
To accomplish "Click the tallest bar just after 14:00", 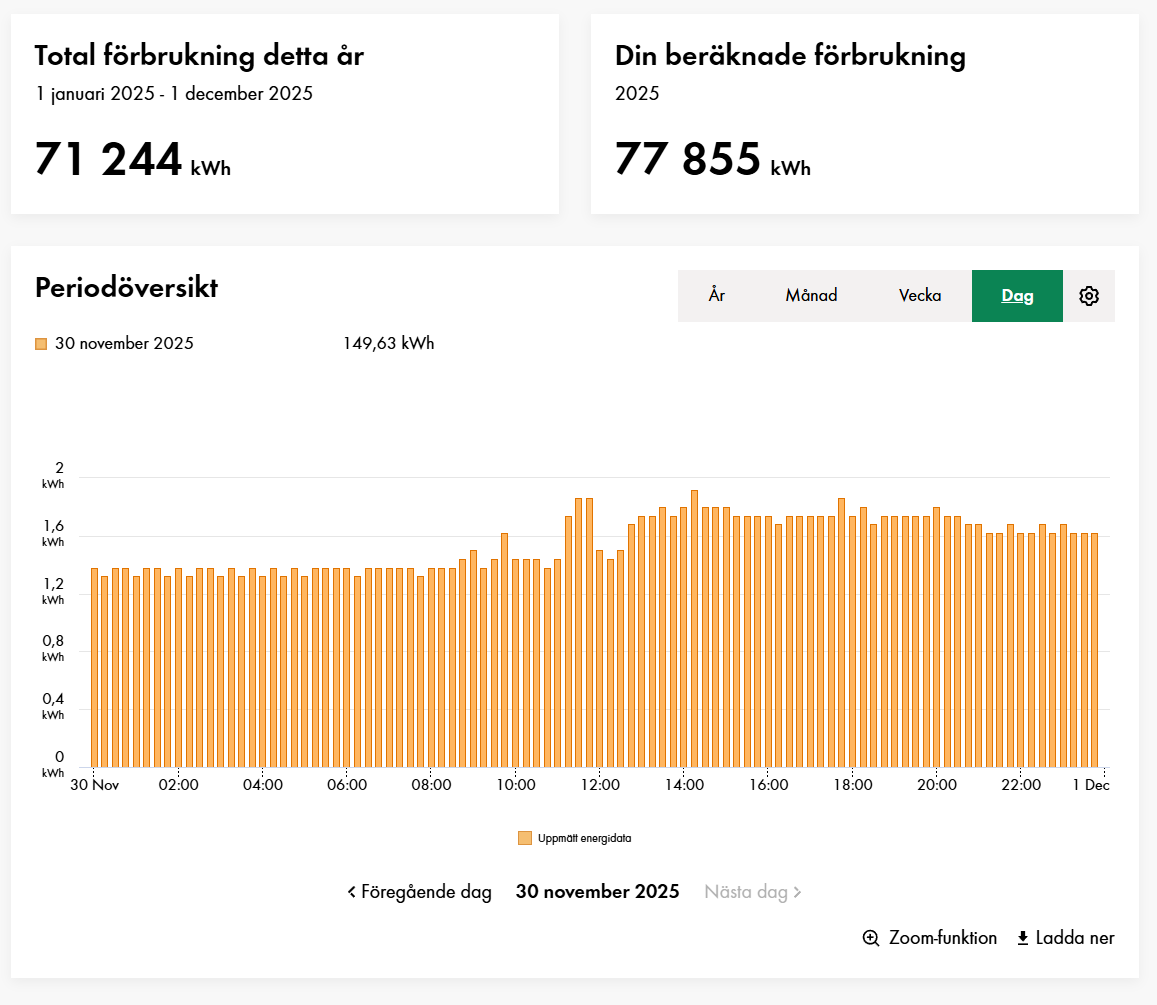I will coord(694,630).
